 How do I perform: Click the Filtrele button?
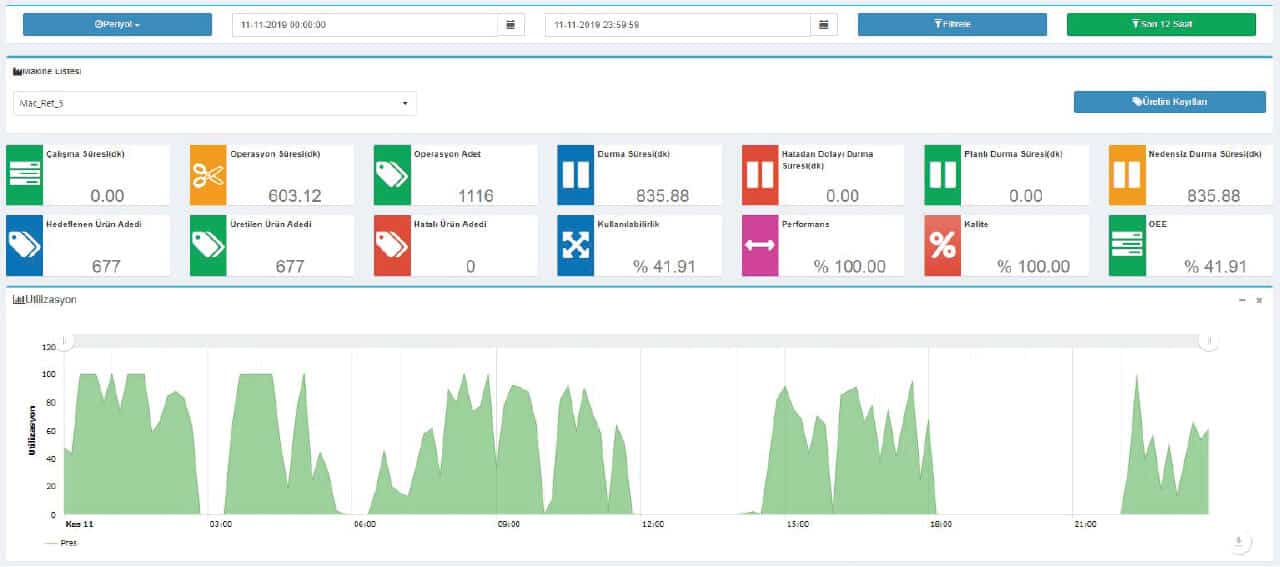click(952, 25)
